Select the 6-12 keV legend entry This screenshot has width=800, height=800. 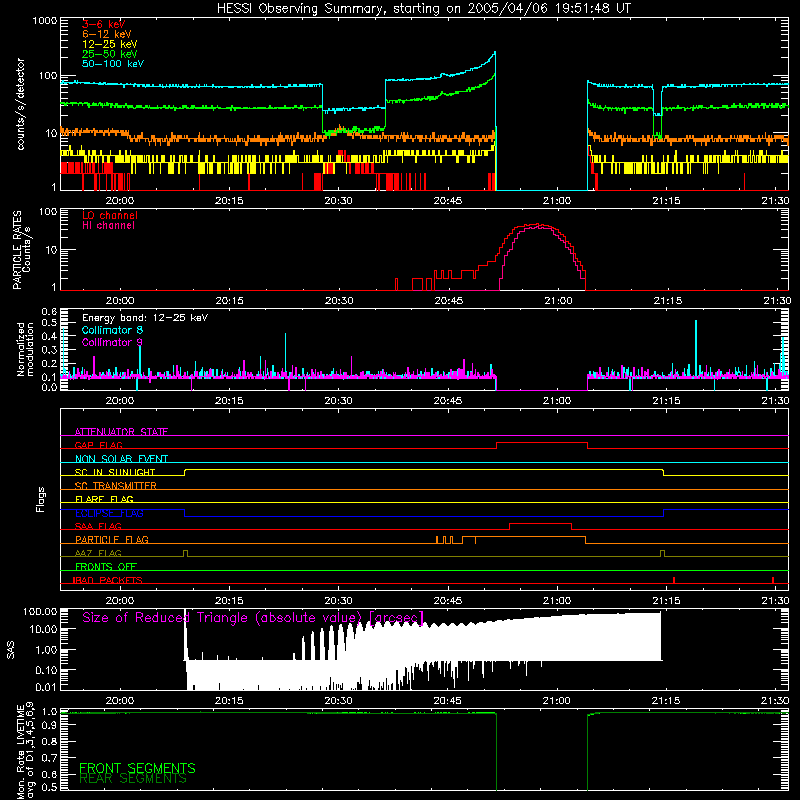pos(107,34)
